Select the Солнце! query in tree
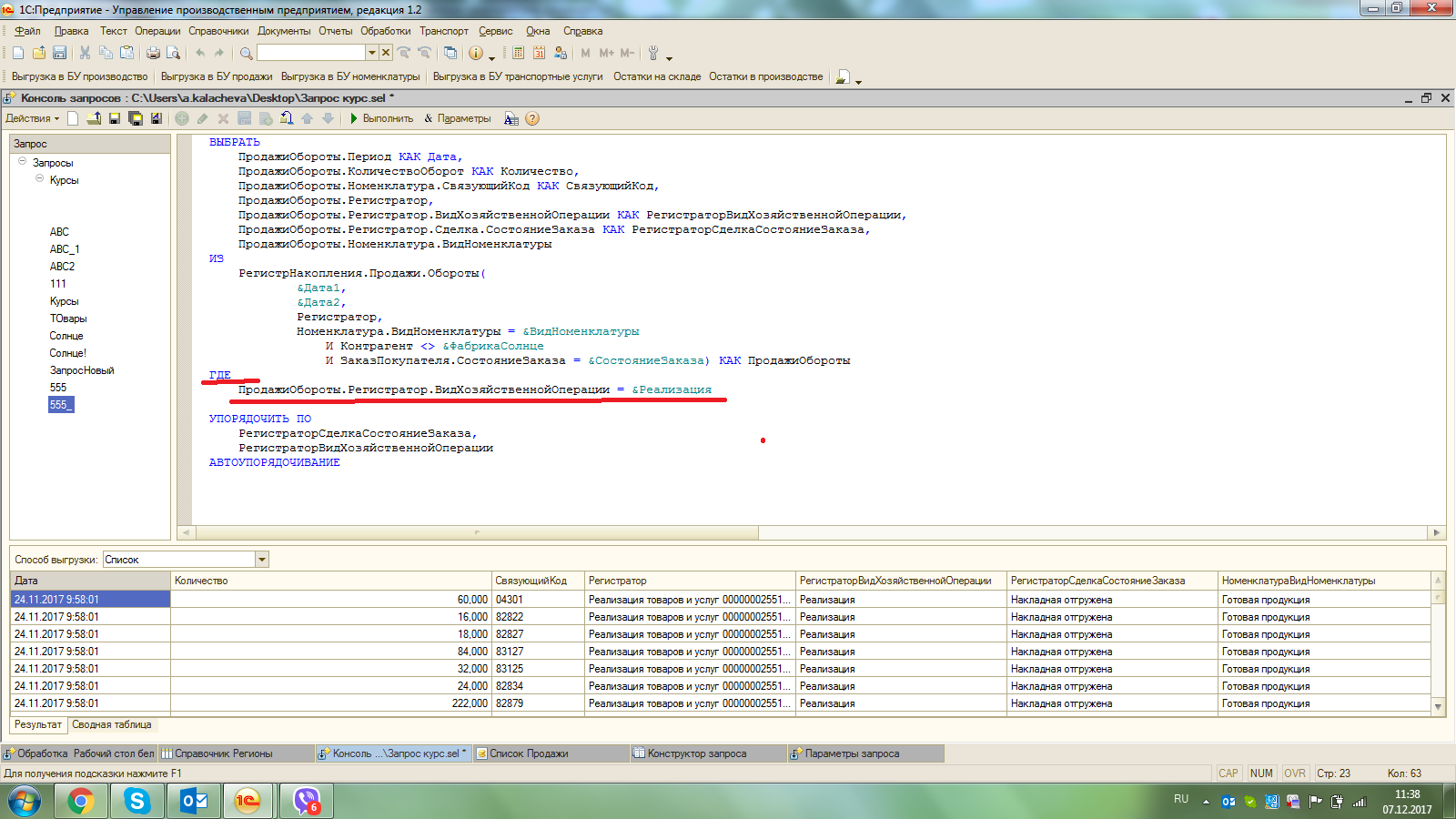Screen dimensions: 1456x819 pos(68,353)
